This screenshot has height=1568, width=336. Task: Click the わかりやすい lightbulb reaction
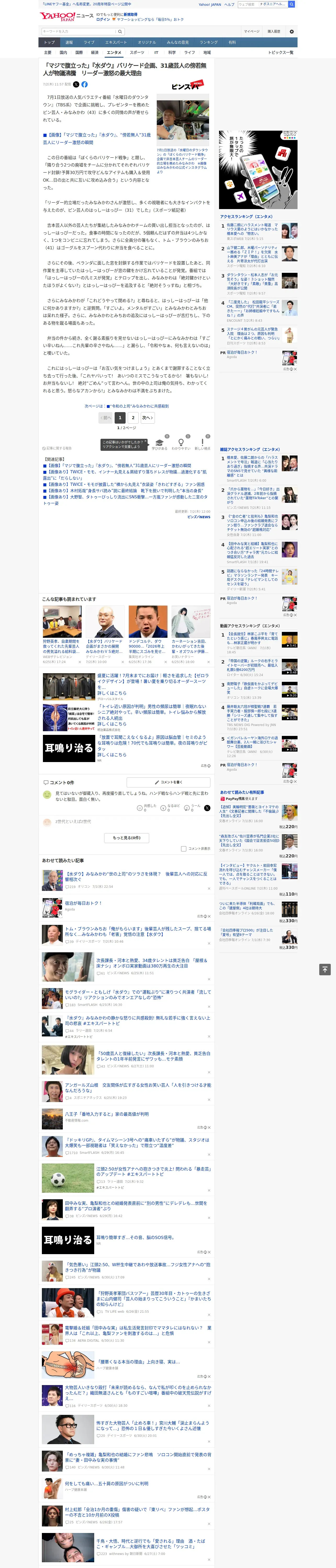(x=181, y=444)
